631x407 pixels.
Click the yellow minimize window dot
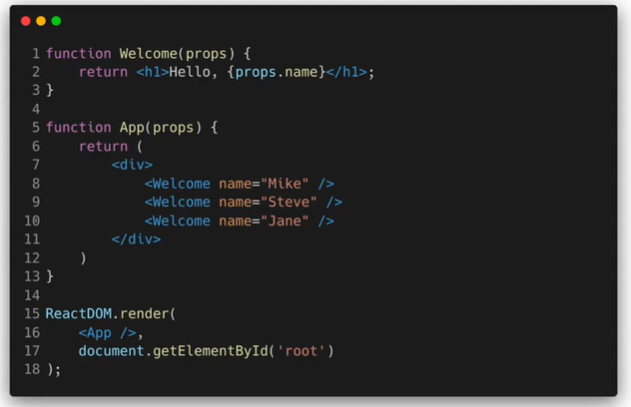pyautogui.click(x=41, y=21)
